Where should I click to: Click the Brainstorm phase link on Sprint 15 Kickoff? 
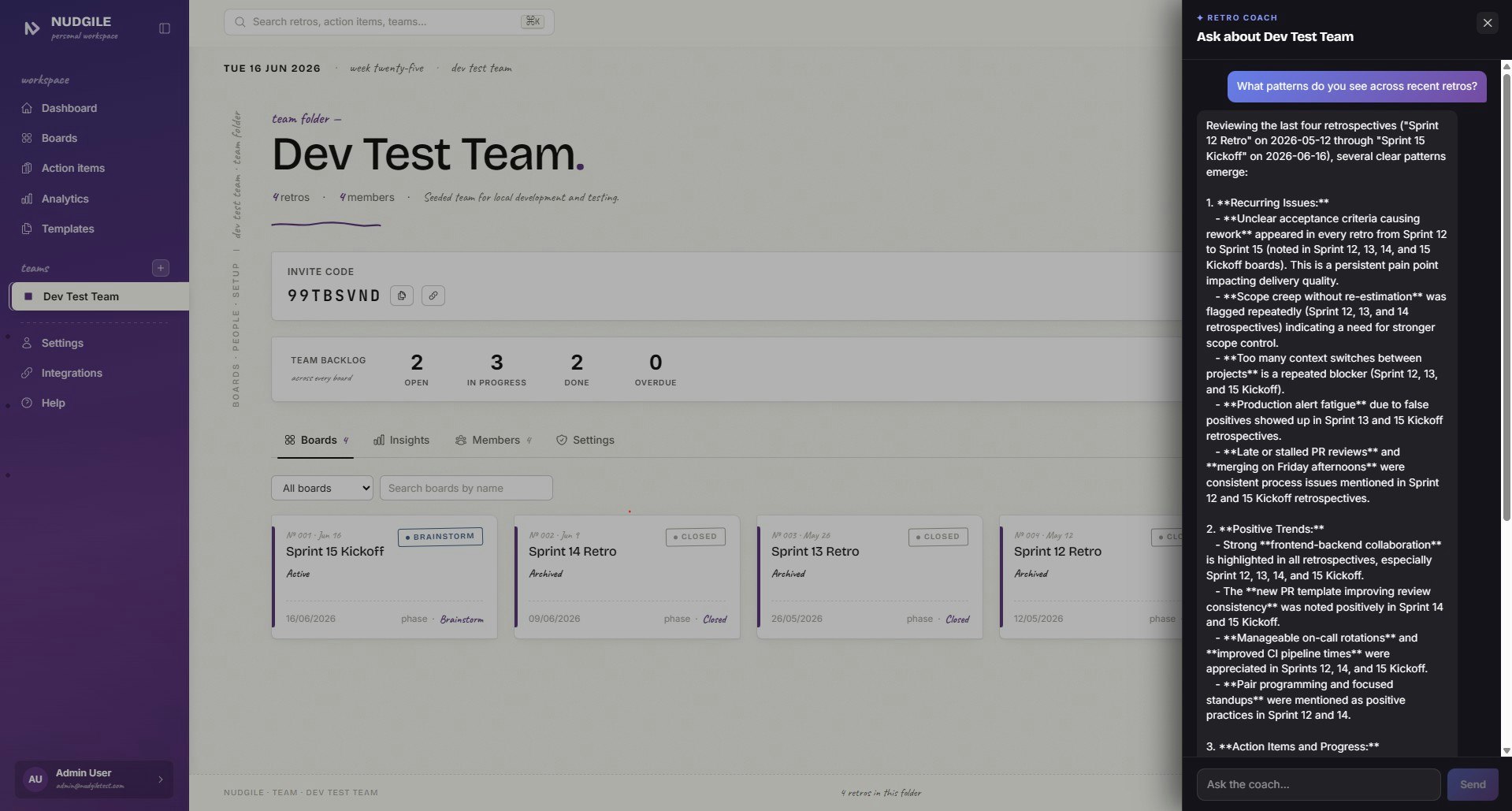[x=462, y=619]
